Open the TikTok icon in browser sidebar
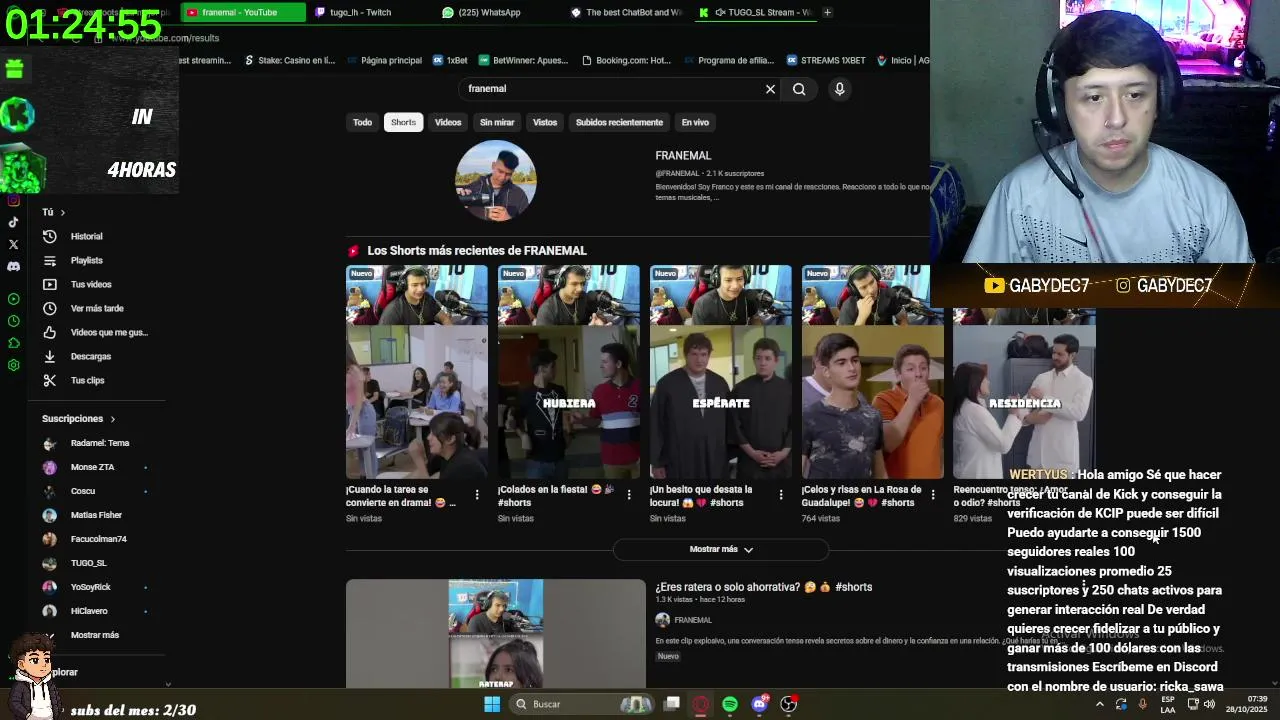Image resolution: width=1280 pixels, height=720 pixels. [13, 222]
